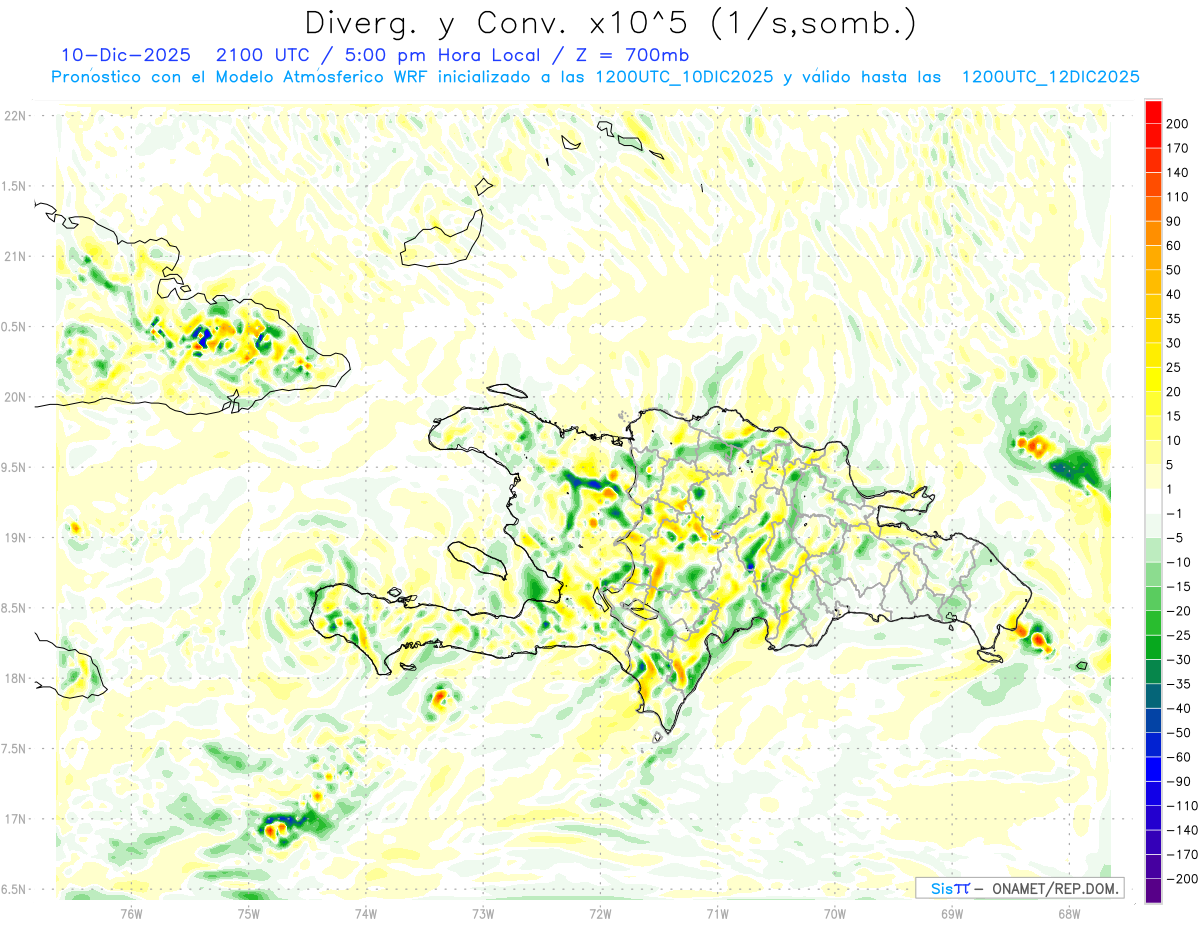The image size is (1200, 927).
Task: Click the '-170' value on the color scale
Action: point(1180,855)
